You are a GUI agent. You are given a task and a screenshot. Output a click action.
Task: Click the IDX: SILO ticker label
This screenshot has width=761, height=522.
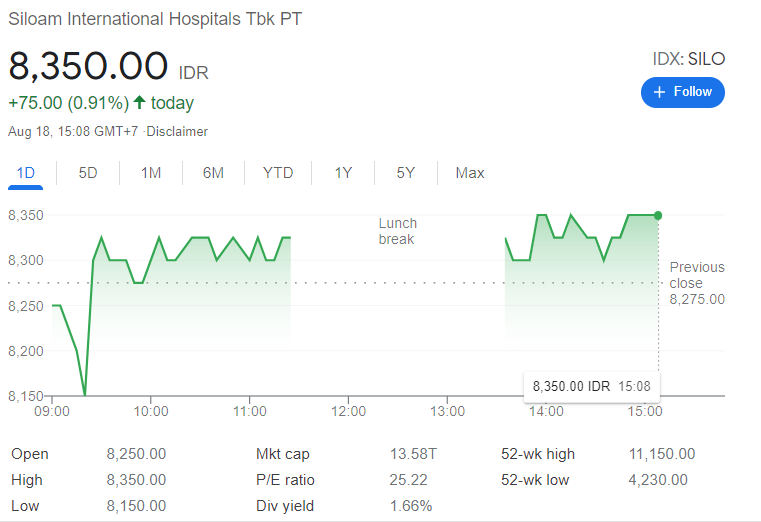pyautogui.click(x=688, y=59)
